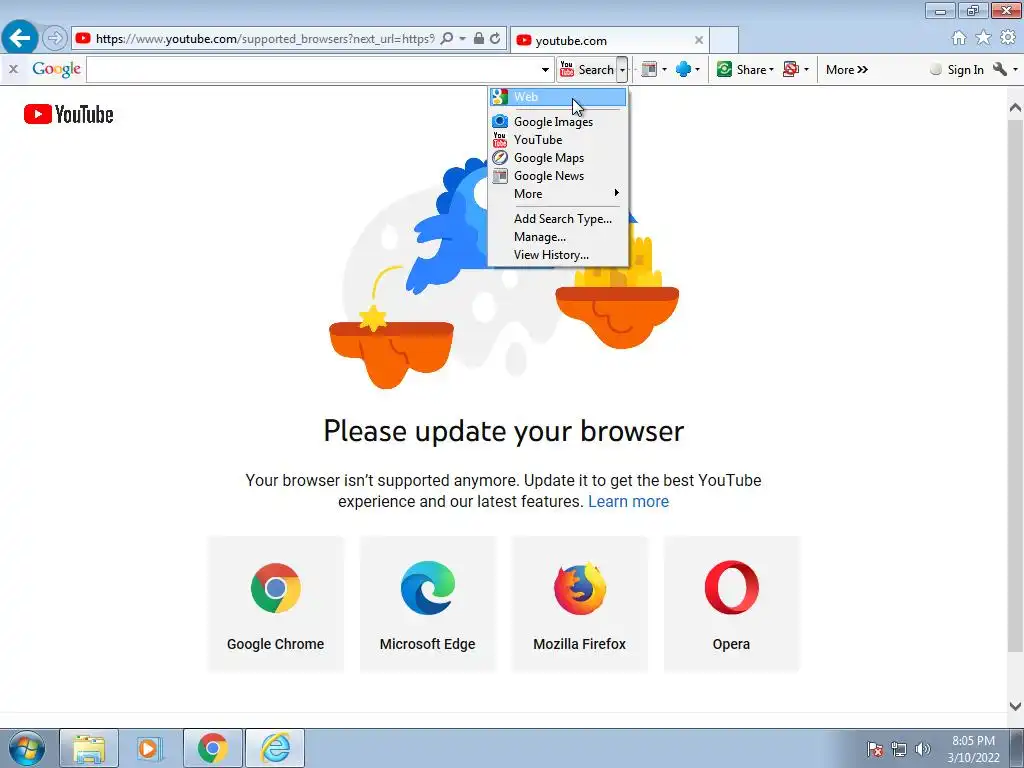The image size is (1024, 768).
Task: Click the volume speaker tray icon
Action: tap(922, 749)
